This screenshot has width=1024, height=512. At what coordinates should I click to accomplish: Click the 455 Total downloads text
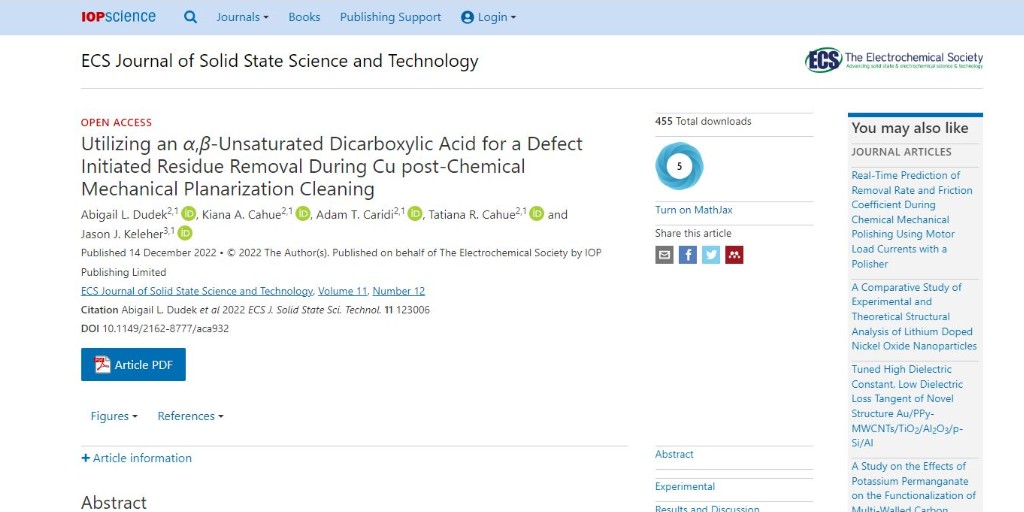point(703,121)
